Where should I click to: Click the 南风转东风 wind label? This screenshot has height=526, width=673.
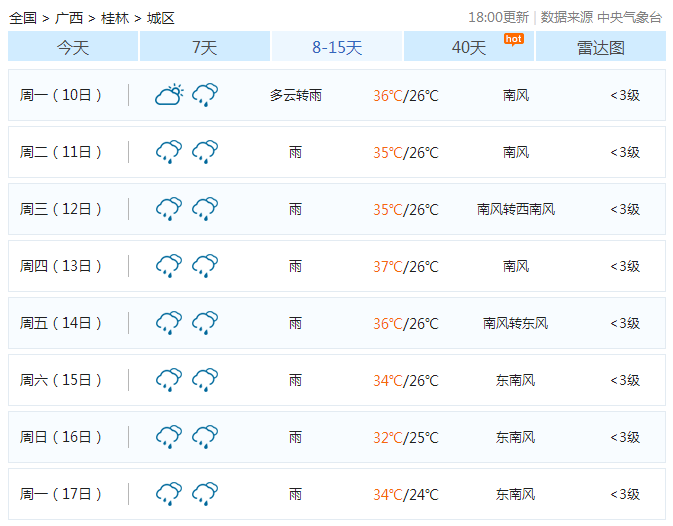tap(516, 323)
